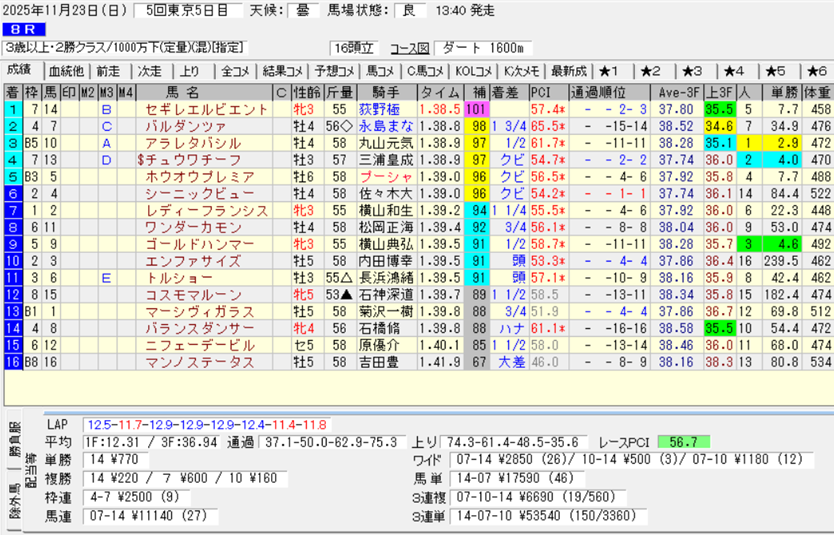This screenshot has height=535, width=834.
Task: Click the blue 8R race number label
Action: [20, 29]
